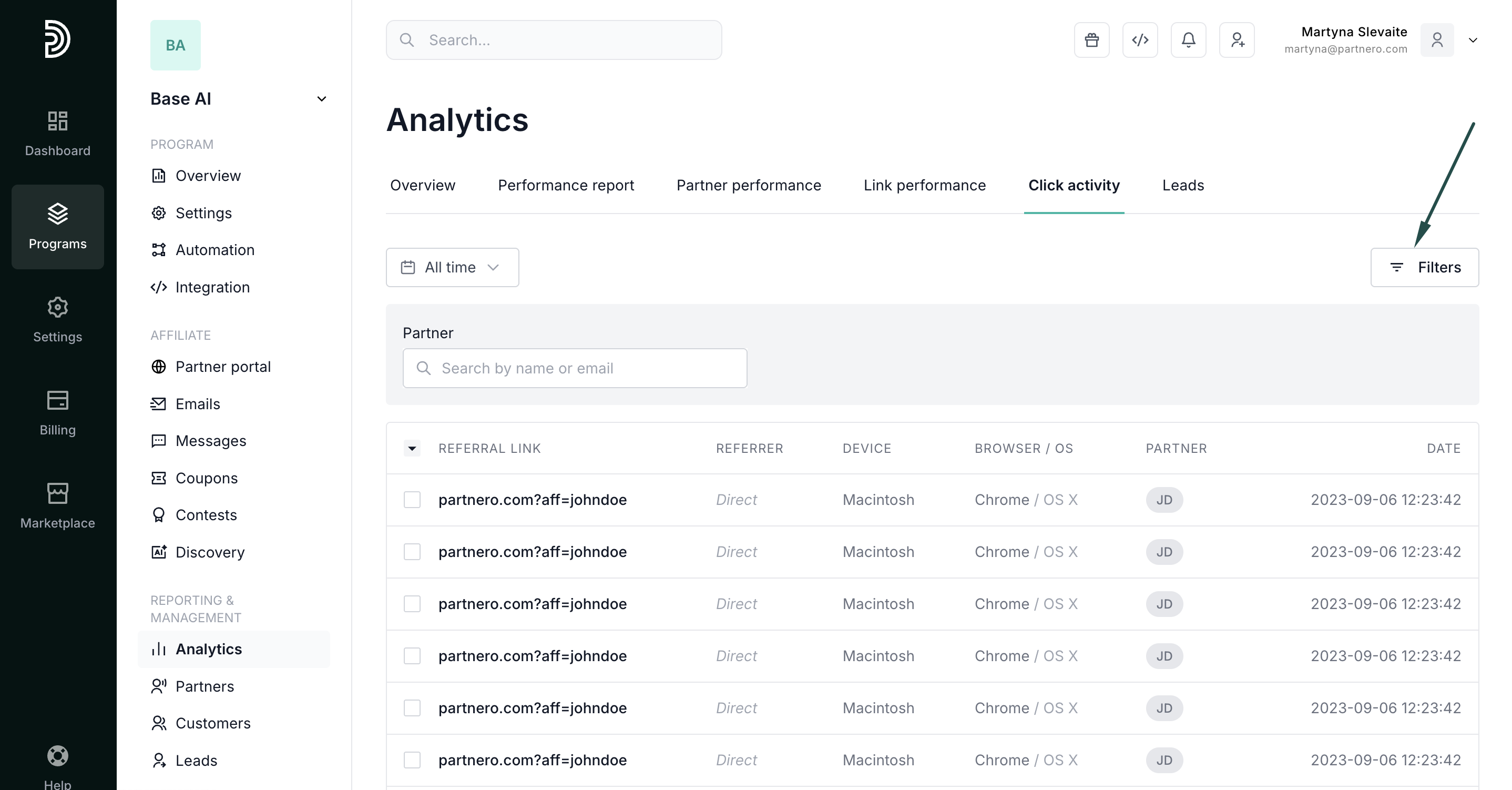This screenshot has width=1512, height=790.
Task: Click the gift box icon in header
Action: point(1092,40)
